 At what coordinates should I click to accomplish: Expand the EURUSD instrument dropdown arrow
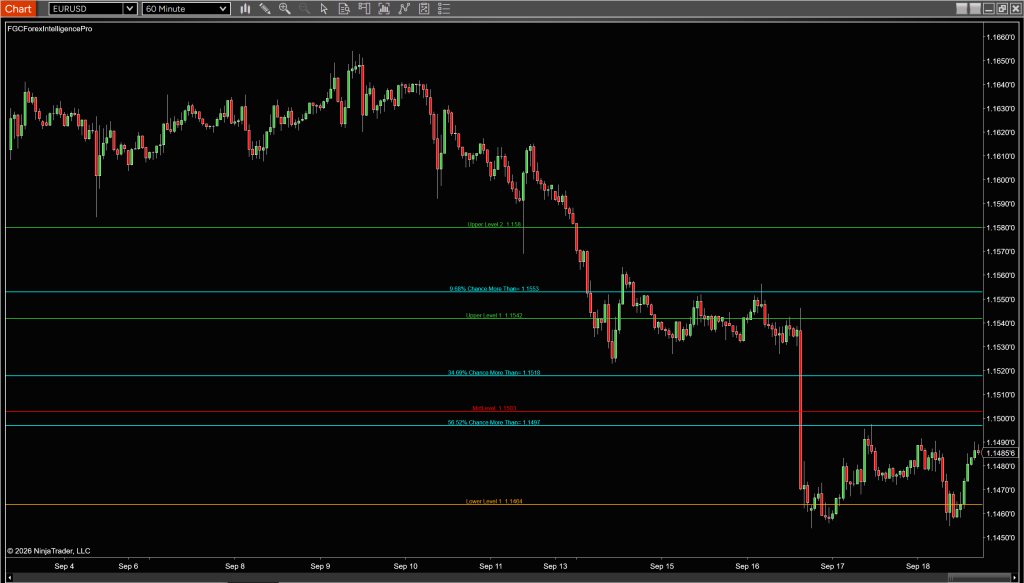coord(129,8)
